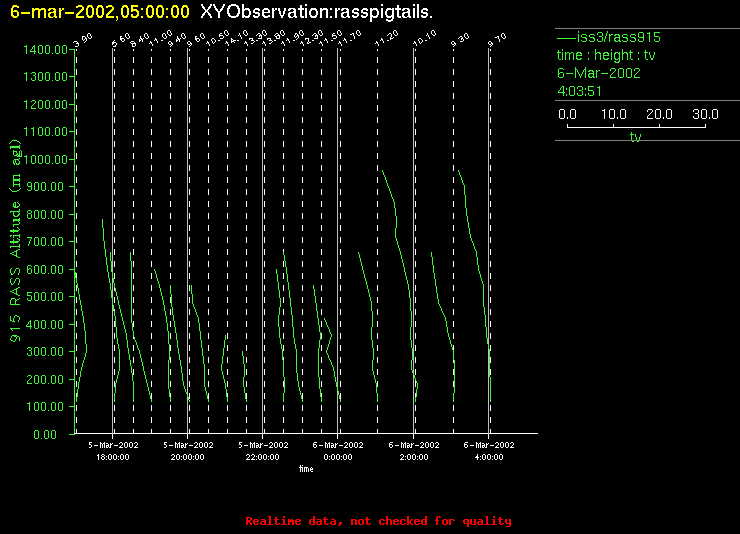Click the '5-Mar-2002 20:00:00' x-axis label
The image size is (740, 534).
tap(188, 451)
